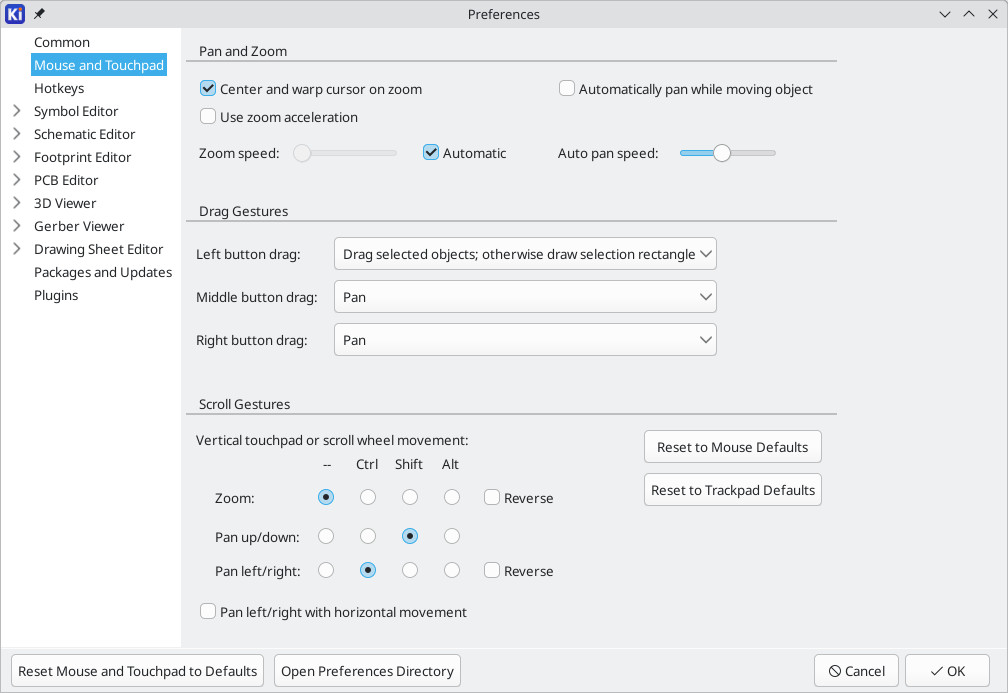
Task: Uncheck the Automatic zoom speed checkbox
Action: 431,153
